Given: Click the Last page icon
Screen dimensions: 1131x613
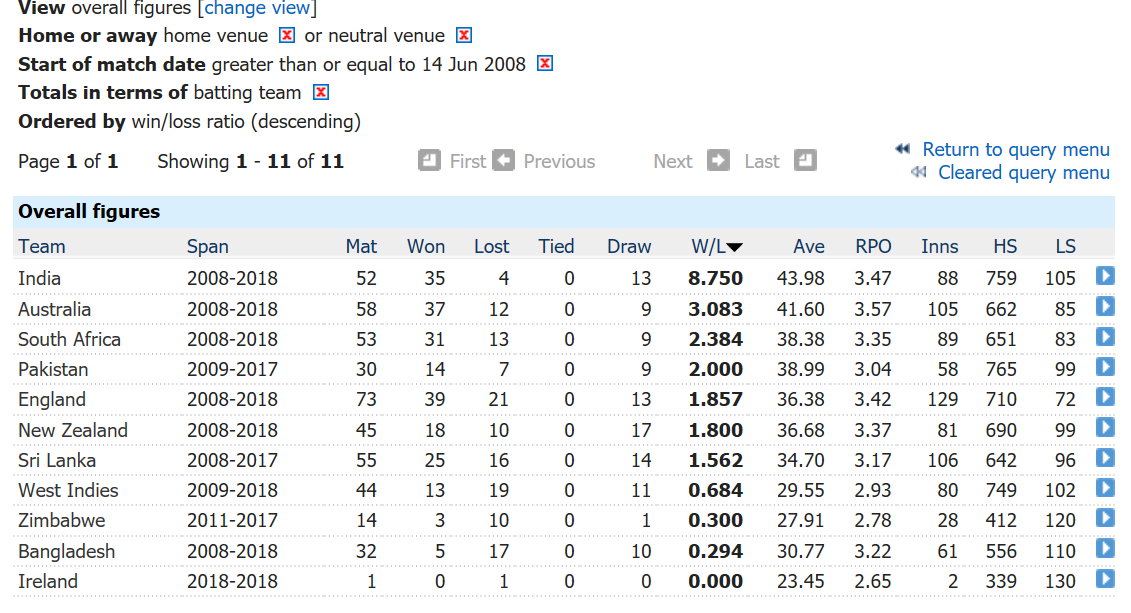Looking at the screenshot, I should tap(805, 160).
